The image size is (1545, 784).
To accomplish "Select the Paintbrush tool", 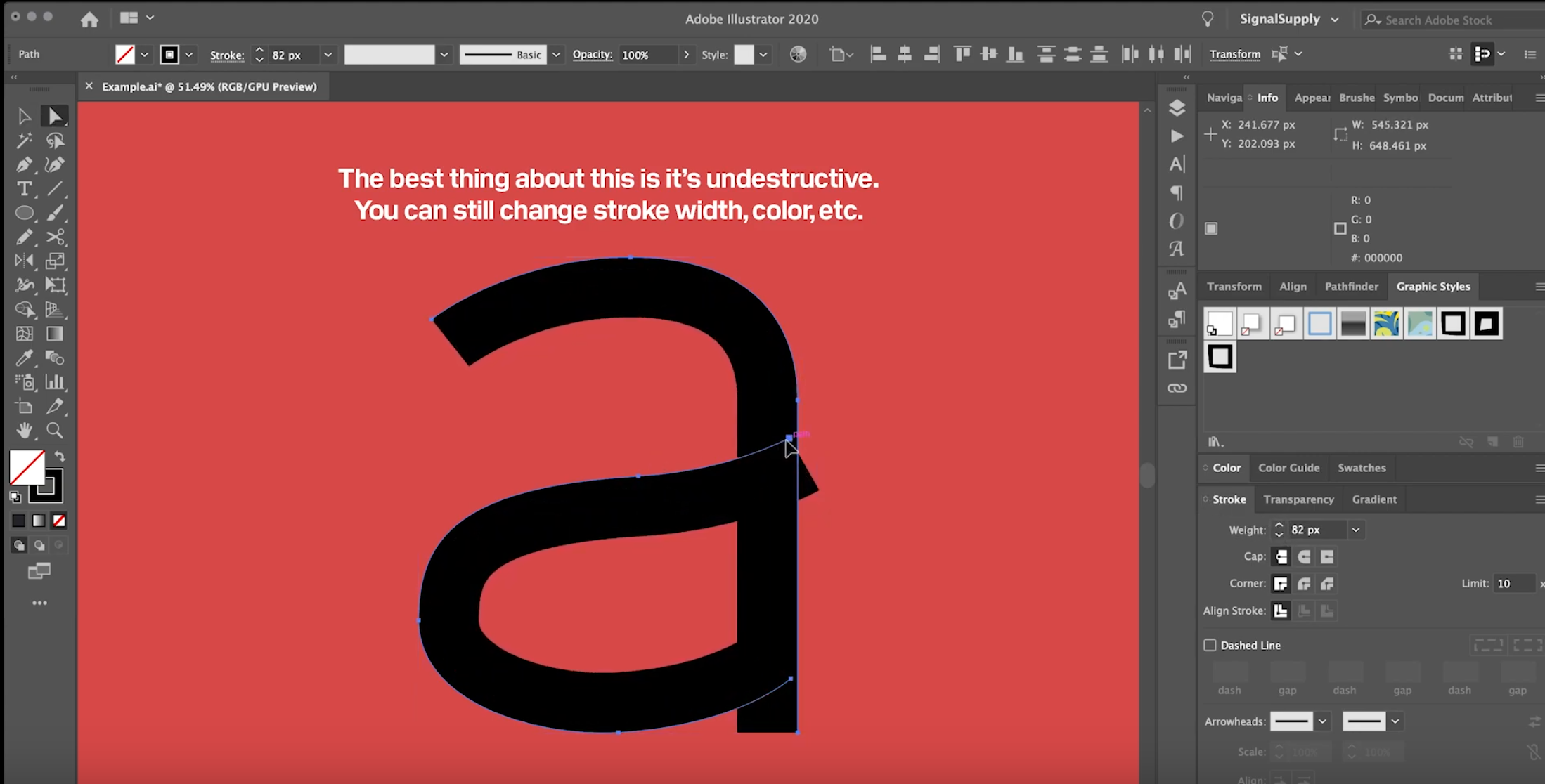I will point(55,213).
